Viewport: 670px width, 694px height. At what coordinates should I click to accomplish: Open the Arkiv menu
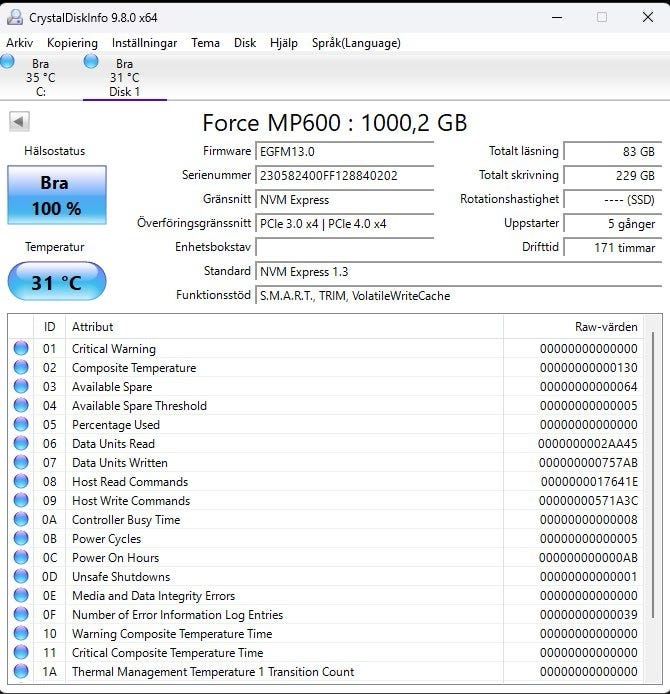(x=19, y=43)
